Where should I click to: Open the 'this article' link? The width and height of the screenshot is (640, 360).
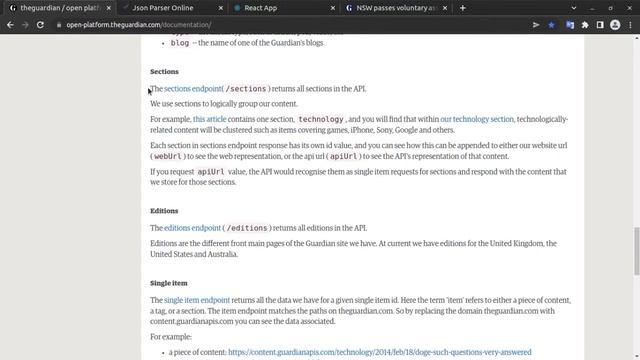[x=209, y=119]
